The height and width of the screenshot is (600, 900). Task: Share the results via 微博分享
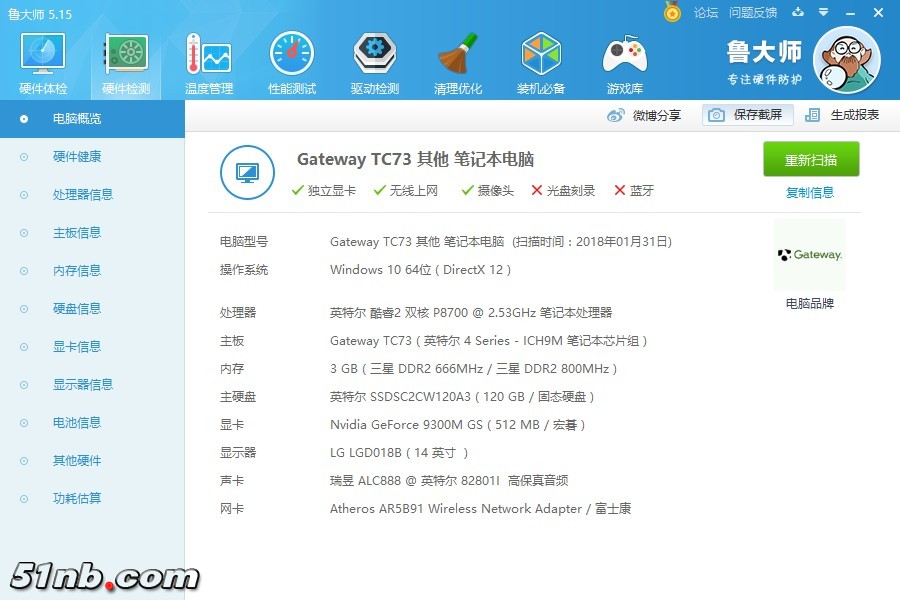pos(645,115)
